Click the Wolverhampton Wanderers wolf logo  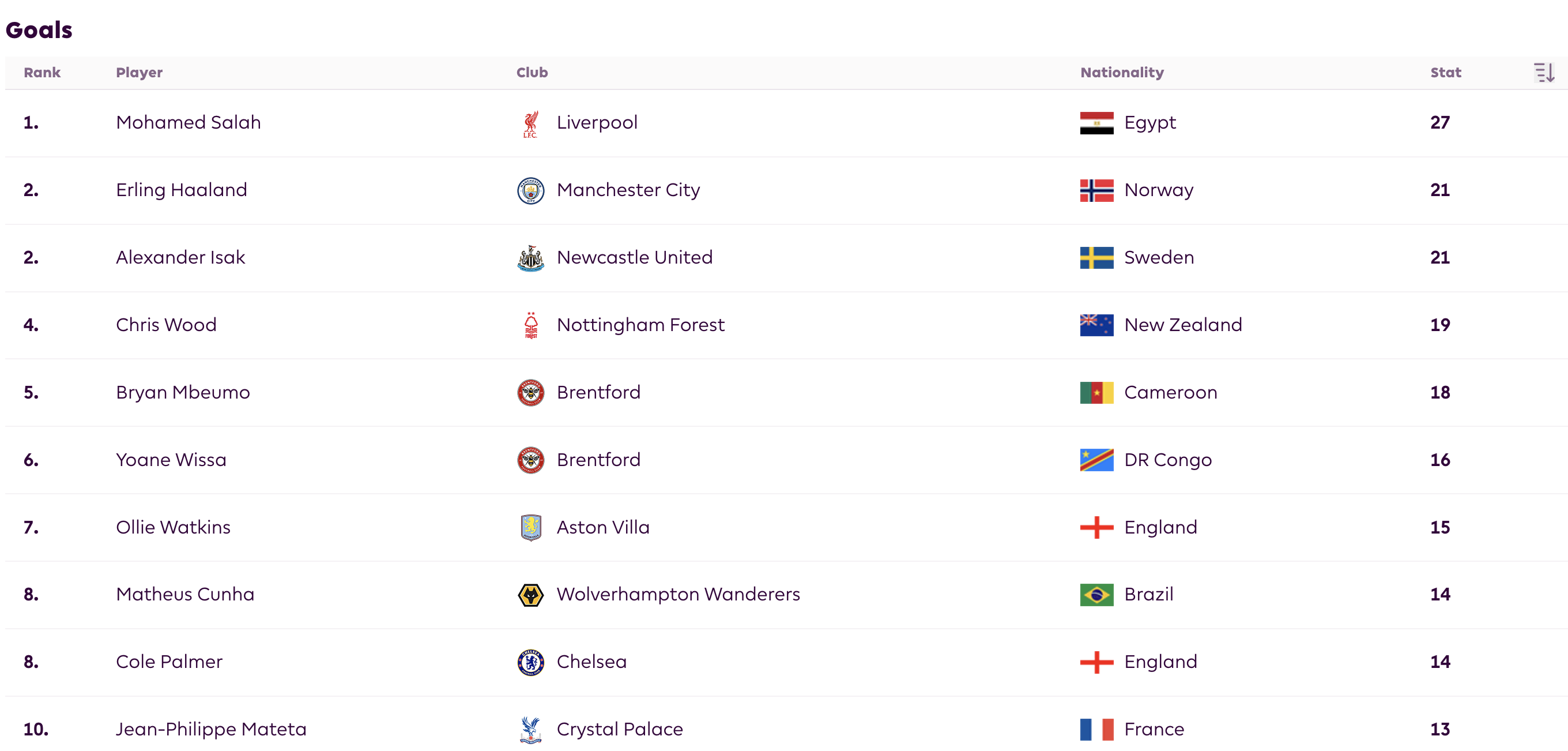[530, 595]
